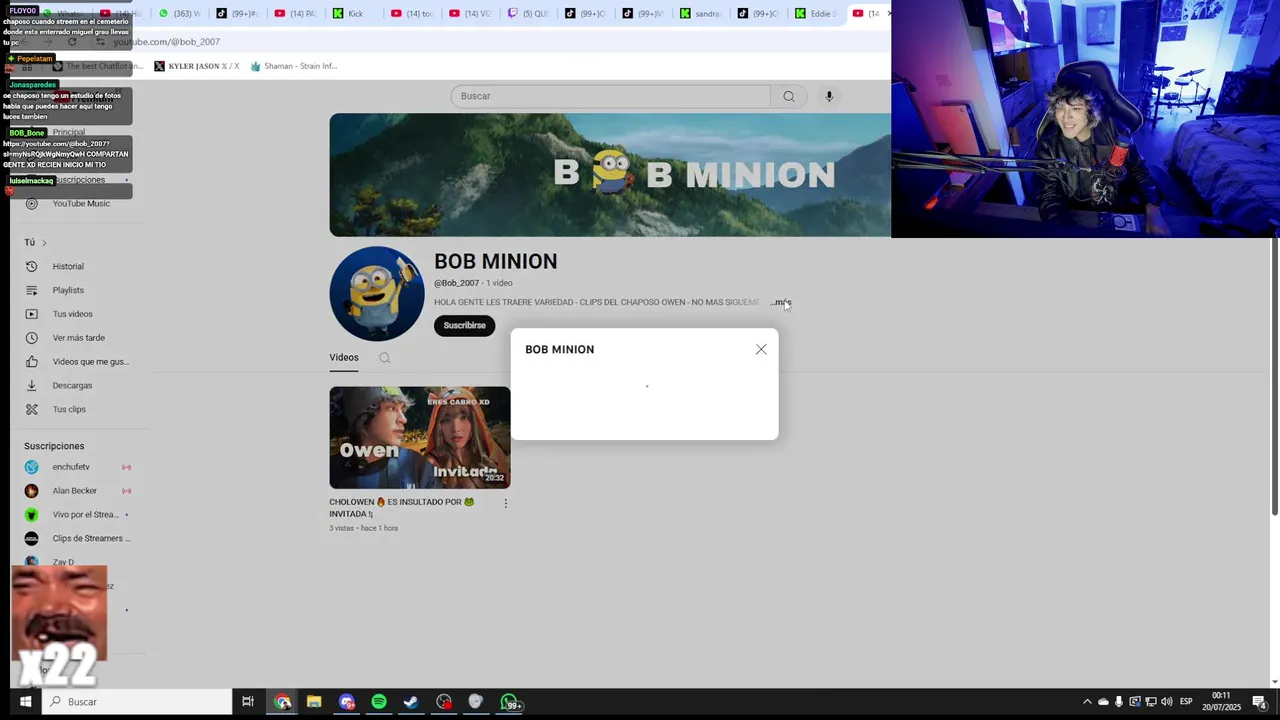Click the search magnifier button beside Buscar
Image resolution: width=1280 pixels, height=720 pixels.
(789, 96)
